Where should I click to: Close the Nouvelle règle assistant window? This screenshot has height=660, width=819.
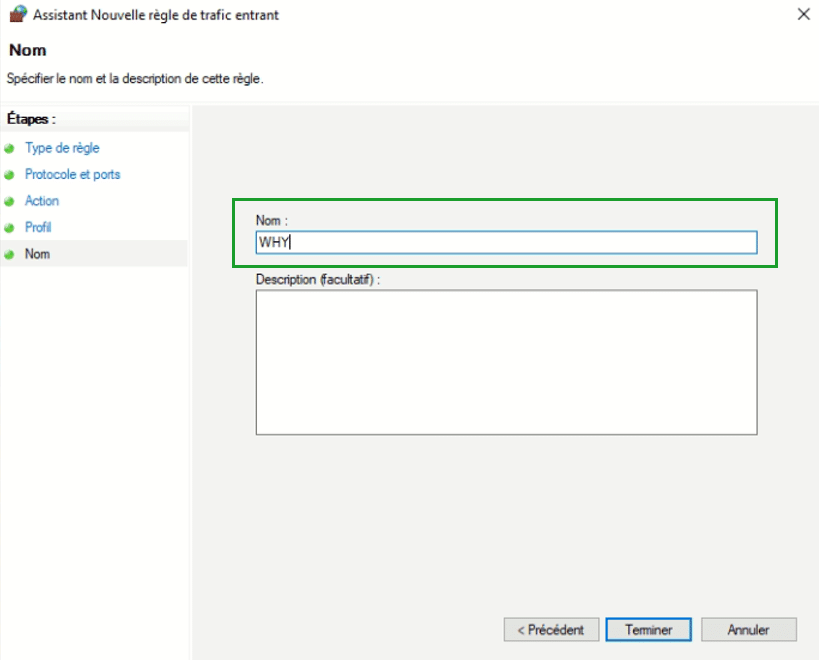[x=803, y=14]
